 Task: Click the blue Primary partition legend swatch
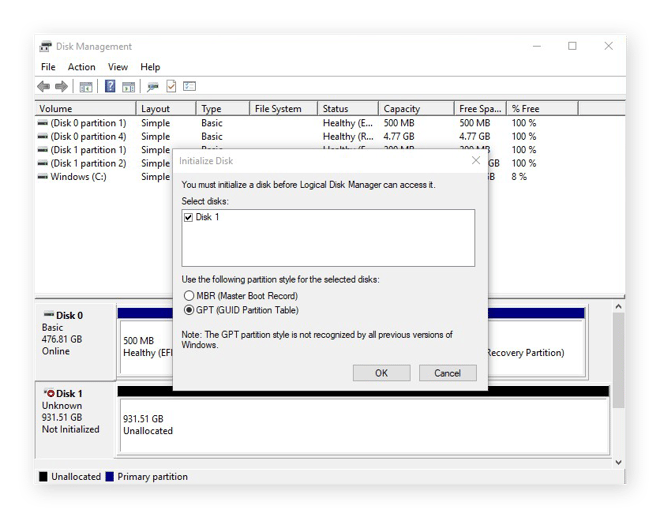109,477
